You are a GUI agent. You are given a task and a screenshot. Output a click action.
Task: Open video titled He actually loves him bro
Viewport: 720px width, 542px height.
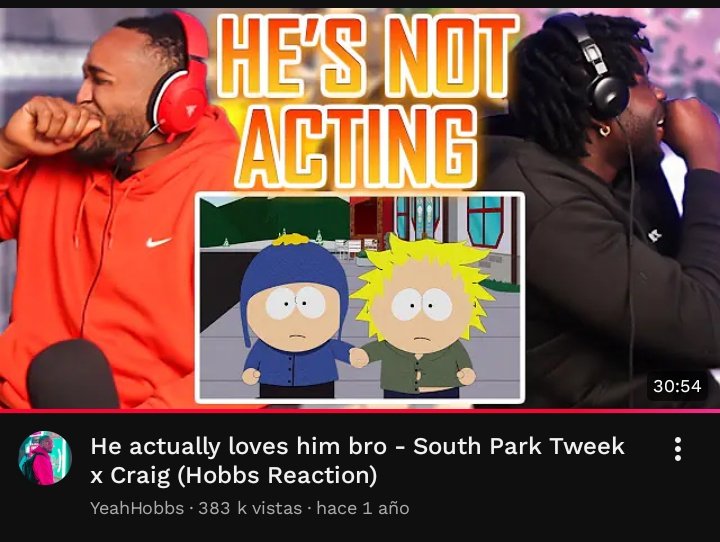pyautogui.click(x=357, y=460)
